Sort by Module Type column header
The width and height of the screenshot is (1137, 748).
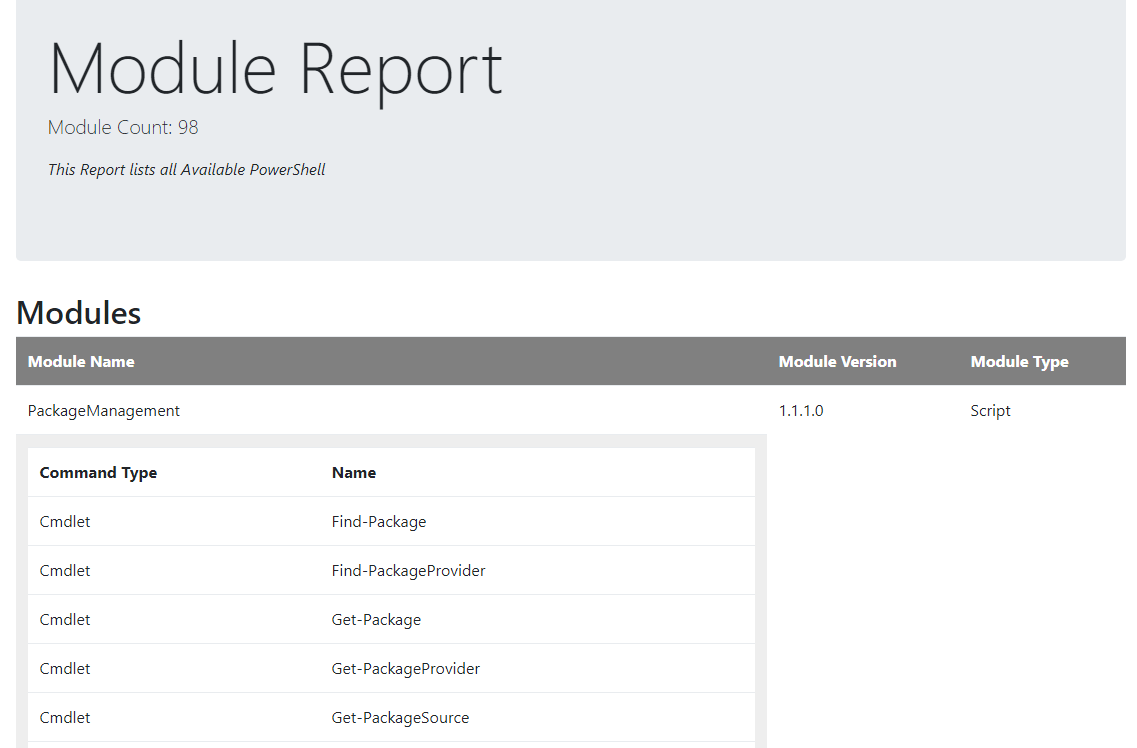[x=1019, y=361]
